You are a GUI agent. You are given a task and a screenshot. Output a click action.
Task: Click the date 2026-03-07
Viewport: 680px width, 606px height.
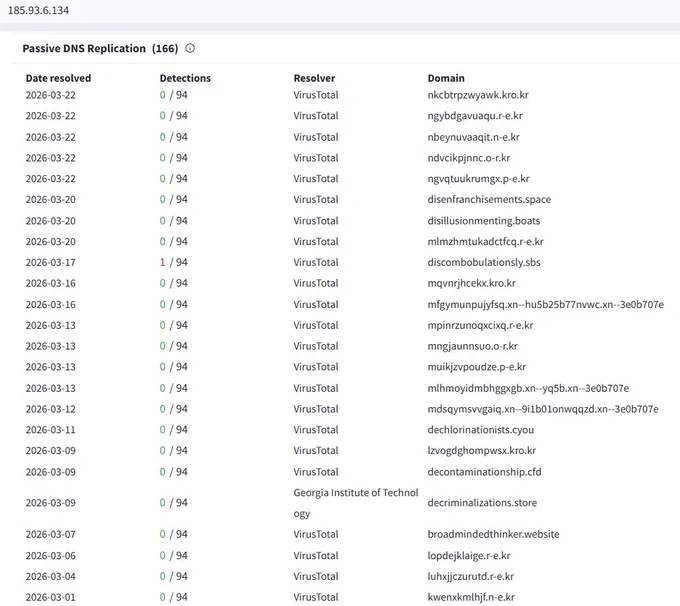click(x=50, y=534)
